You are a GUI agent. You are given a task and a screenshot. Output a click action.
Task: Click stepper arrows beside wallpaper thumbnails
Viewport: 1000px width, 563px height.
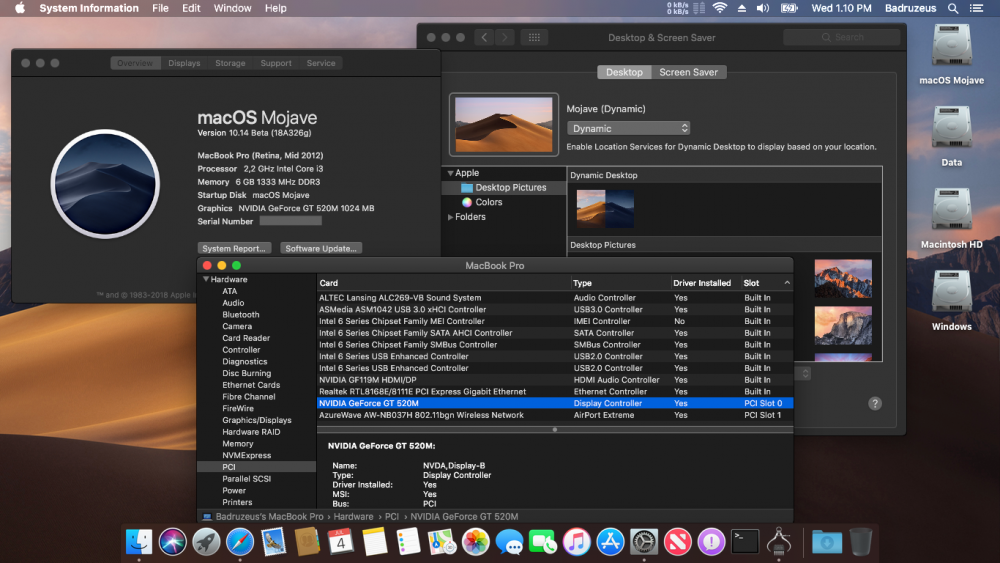tap(805, 374)
